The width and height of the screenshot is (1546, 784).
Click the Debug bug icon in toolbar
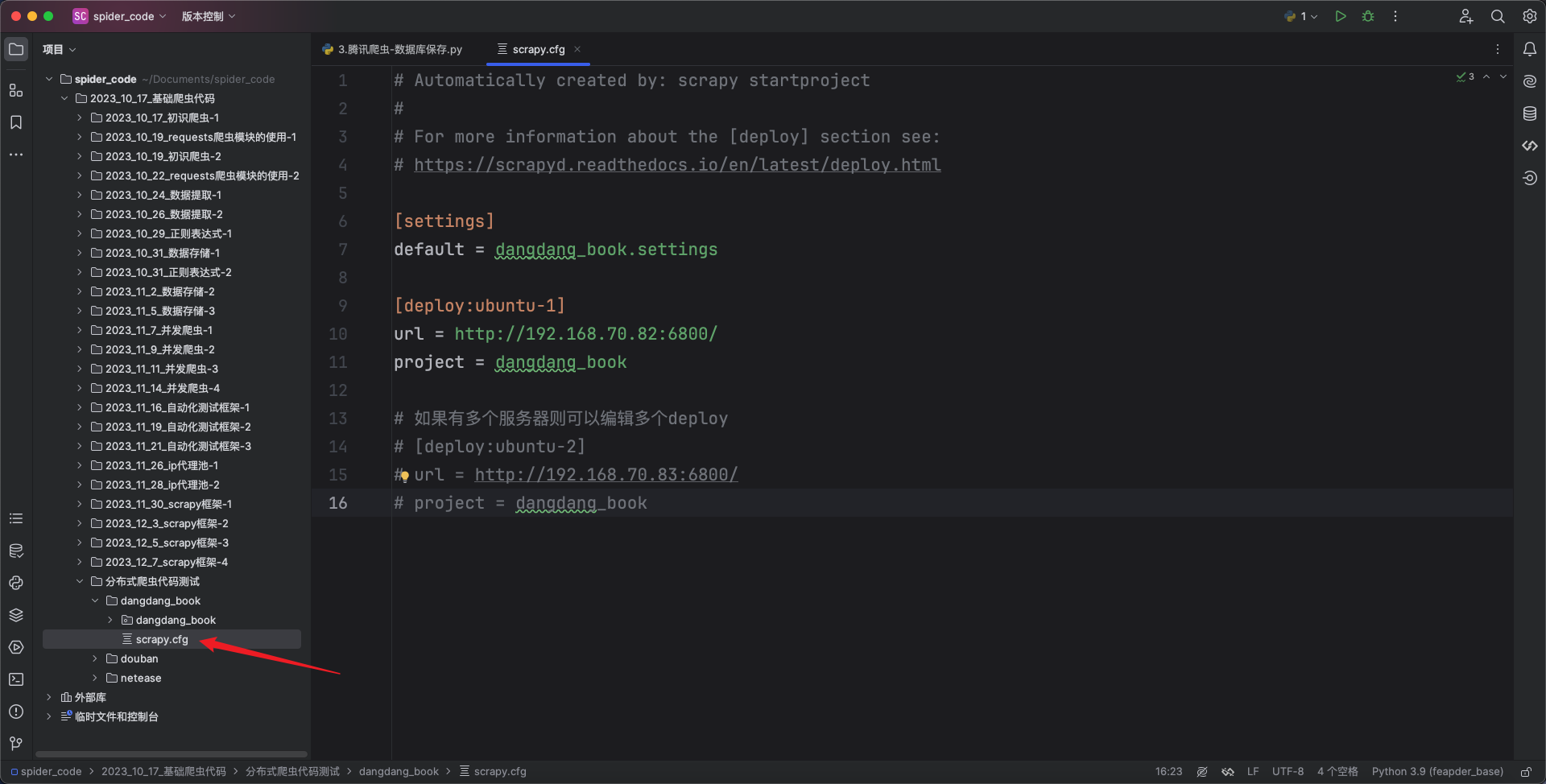click(1368, 16)
